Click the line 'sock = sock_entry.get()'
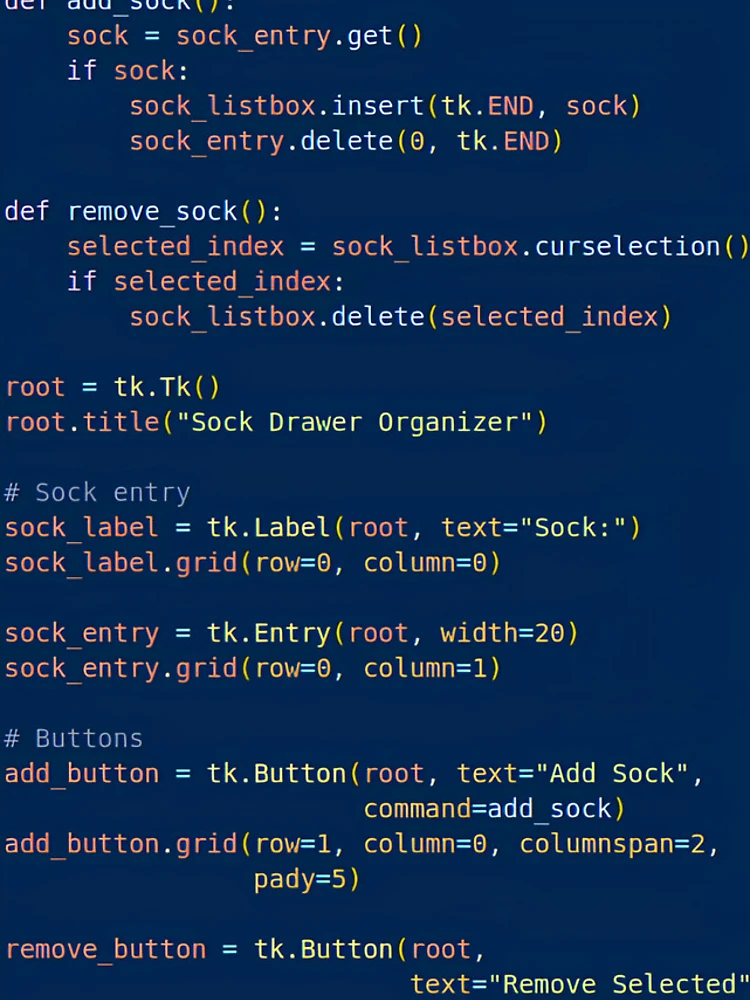The image size is (750, 1000). click(245, 36)
